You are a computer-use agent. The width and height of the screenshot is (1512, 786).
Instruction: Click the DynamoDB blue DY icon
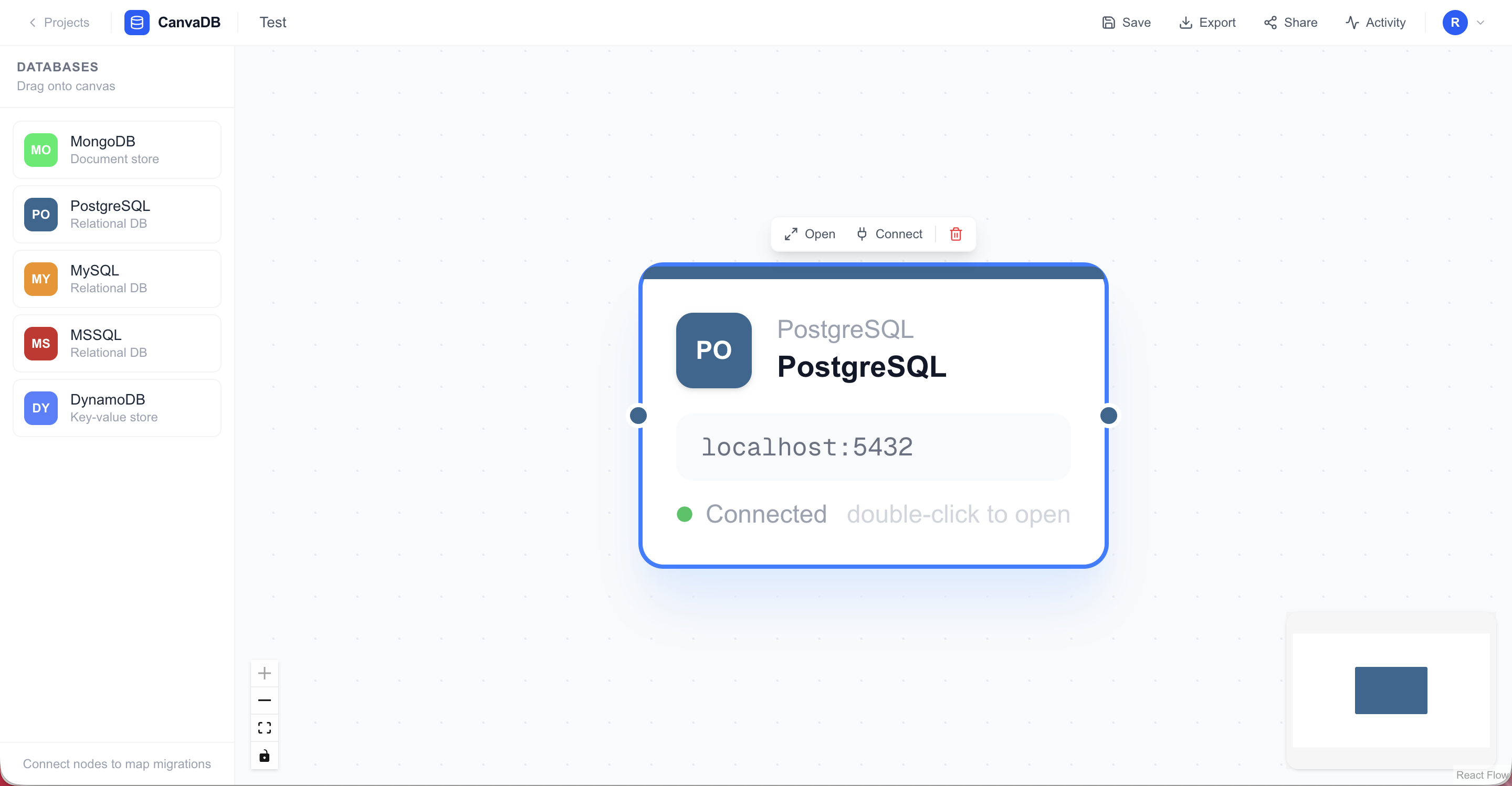(41, 408)
